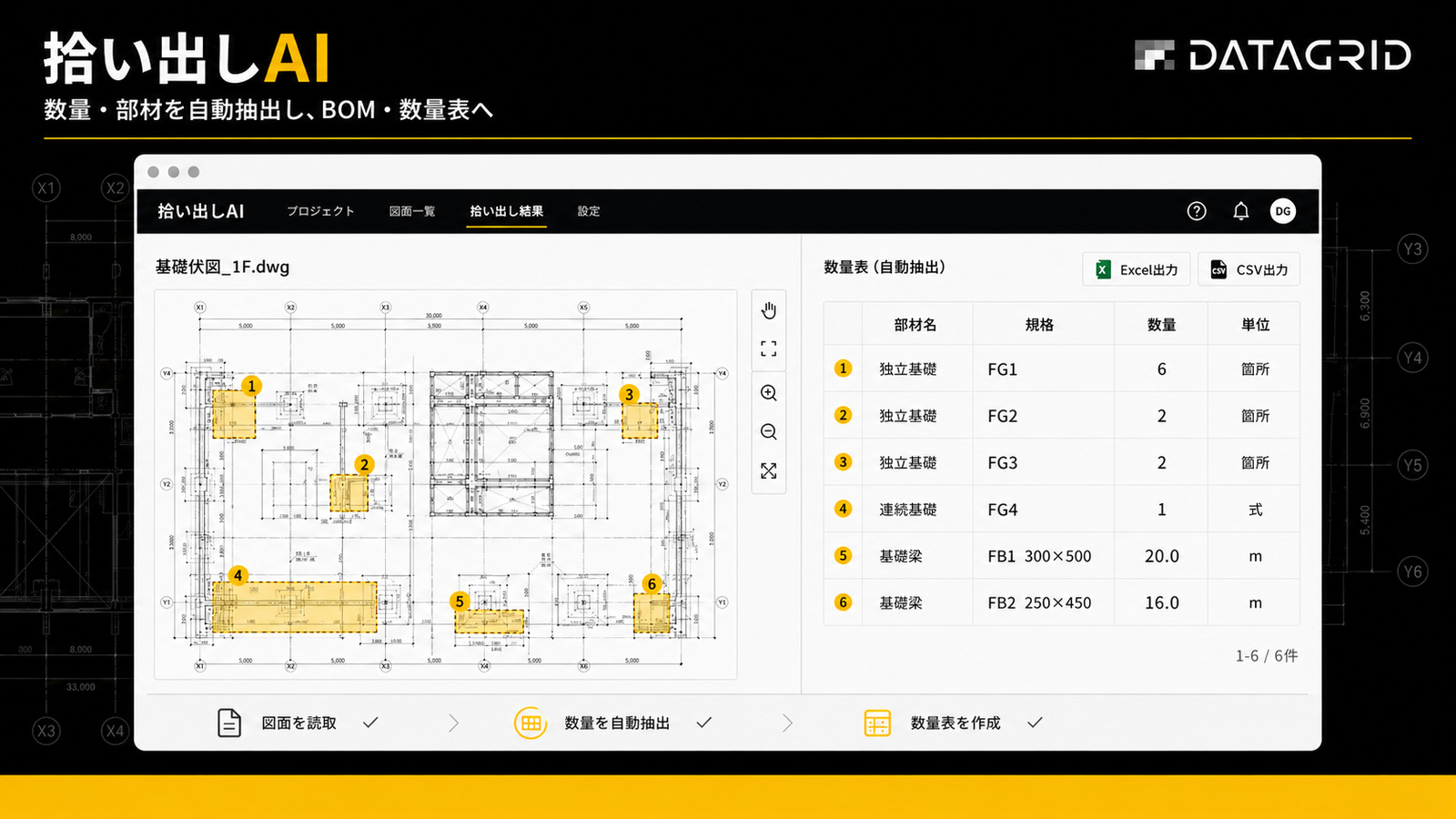Screen dimensions: 1456x819
Task: Click the 図面を読取 document icon
Action: 229,723
